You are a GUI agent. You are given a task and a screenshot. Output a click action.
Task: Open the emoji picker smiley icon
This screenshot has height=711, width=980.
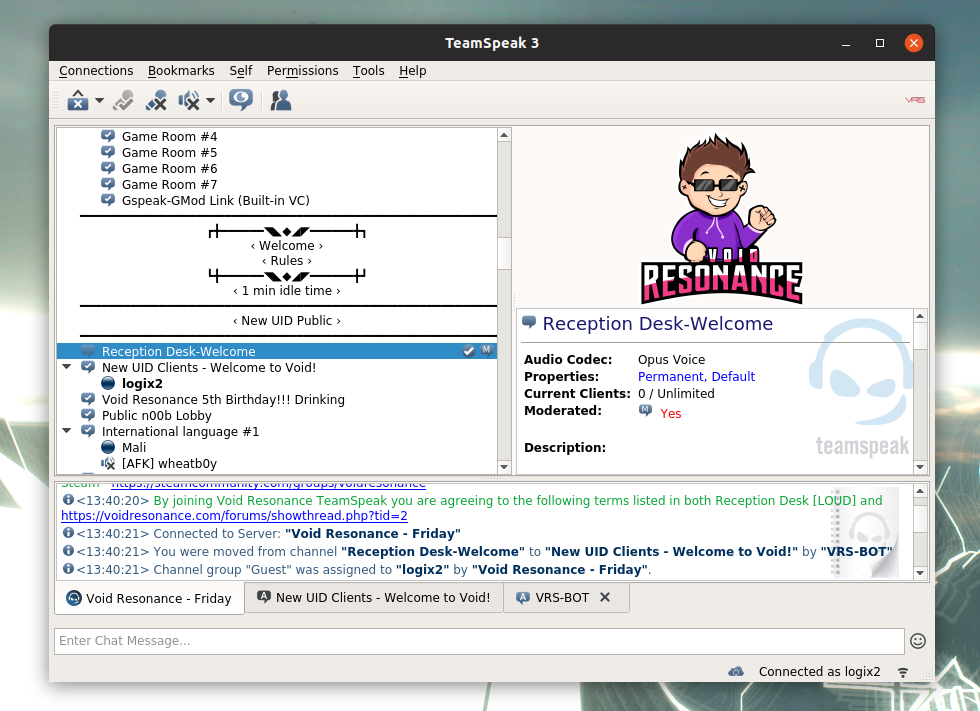(918, 641)
